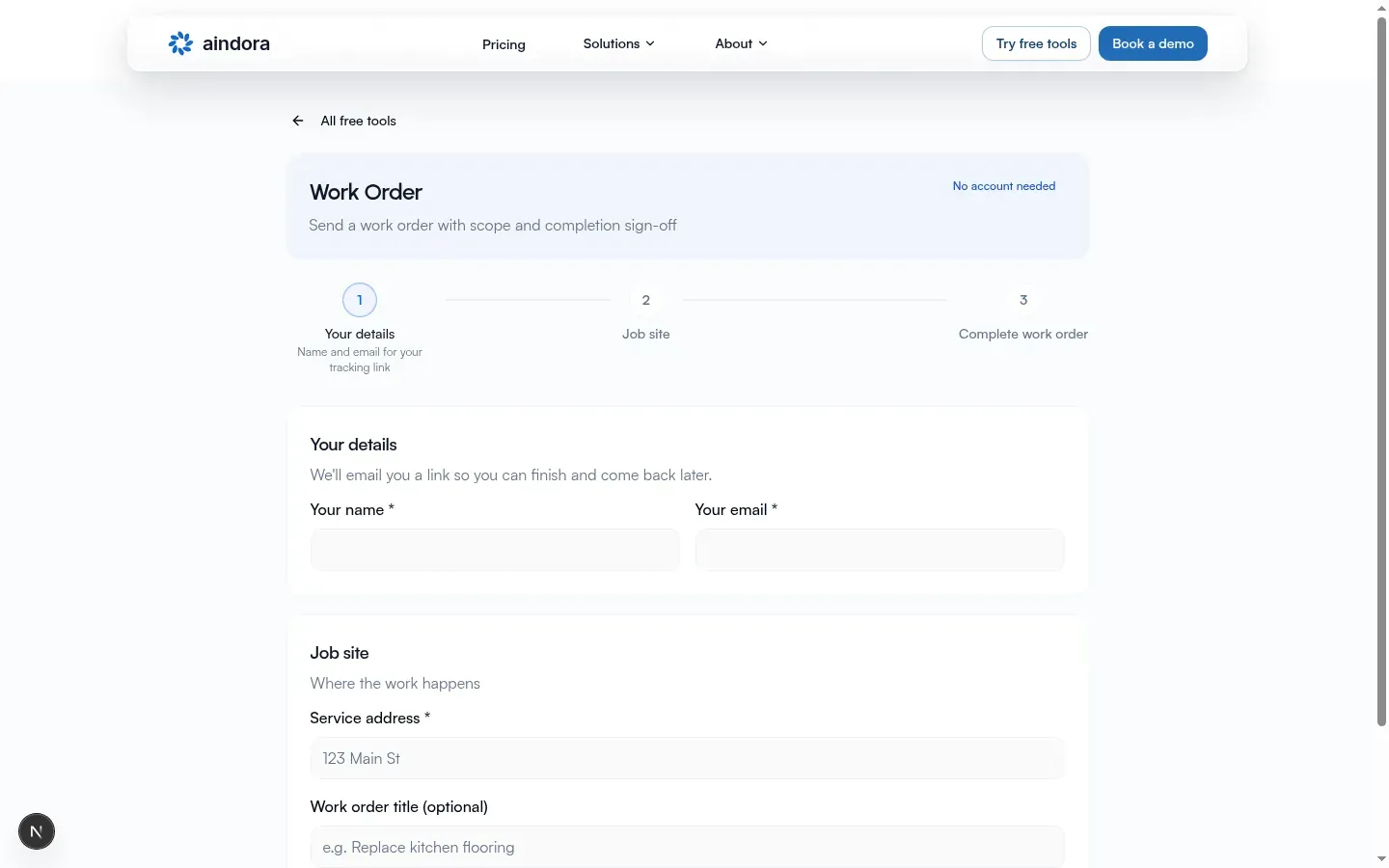Click the No account needed label
Image resolution: width=1389 pixels, height=868 pixels.
click(1004, 186)
